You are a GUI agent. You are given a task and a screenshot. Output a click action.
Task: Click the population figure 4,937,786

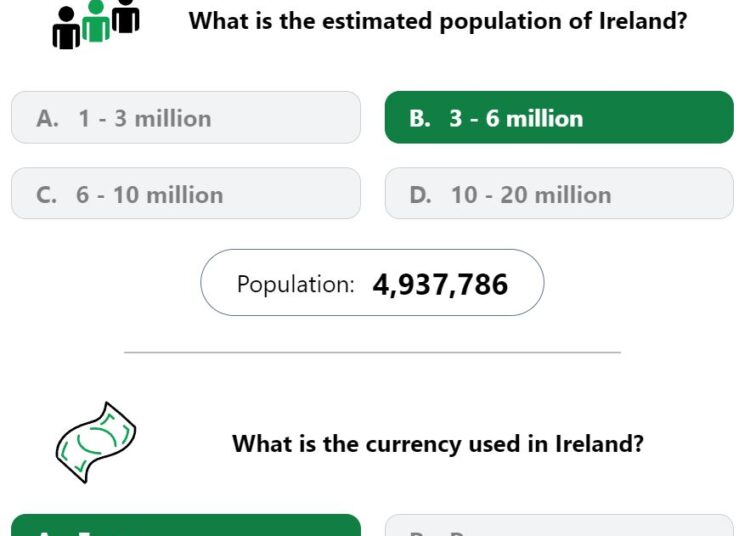click(440, 284)
